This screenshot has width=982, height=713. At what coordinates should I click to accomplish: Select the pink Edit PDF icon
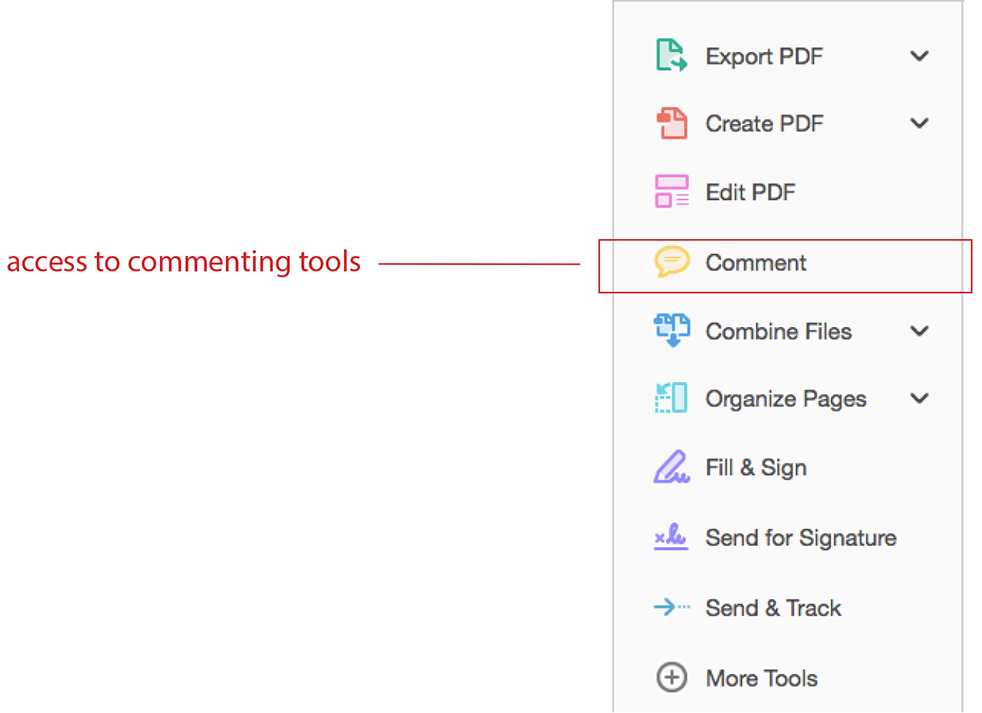point(671,191)
